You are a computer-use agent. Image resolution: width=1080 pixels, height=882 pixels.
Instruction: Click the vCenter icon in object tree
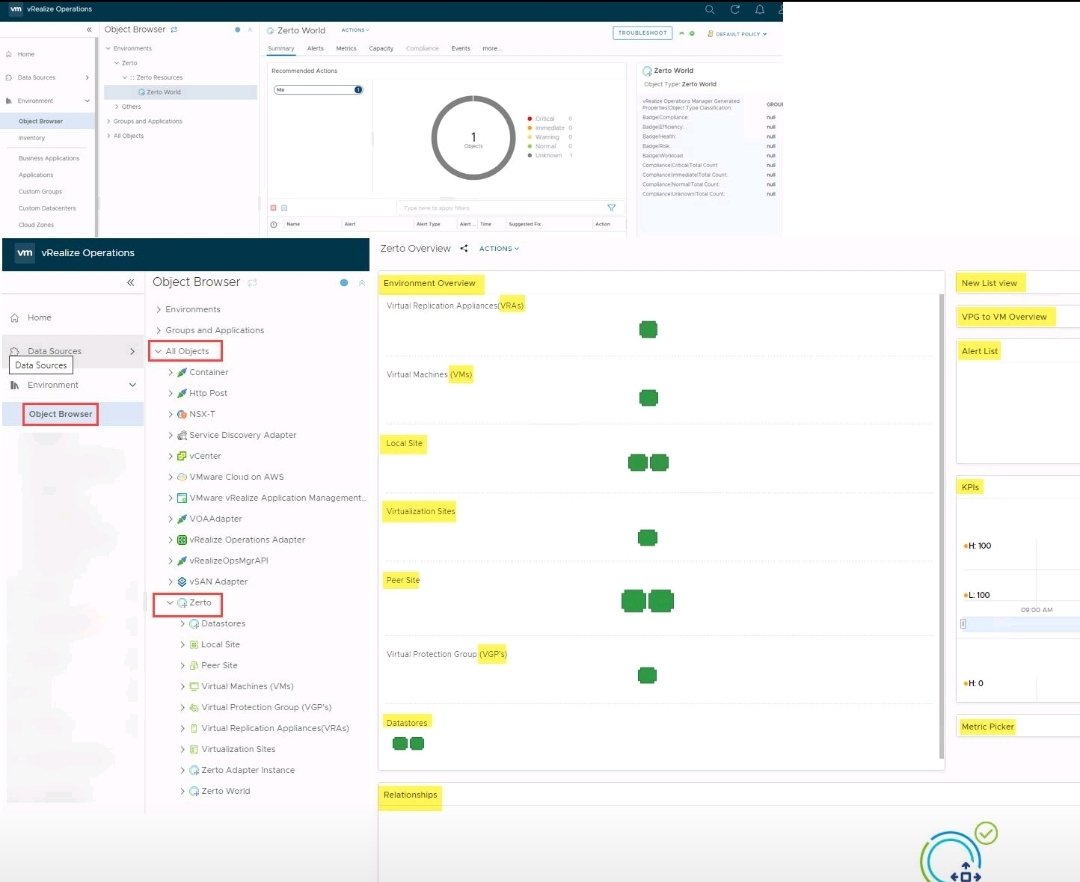(x=182, y=456)
